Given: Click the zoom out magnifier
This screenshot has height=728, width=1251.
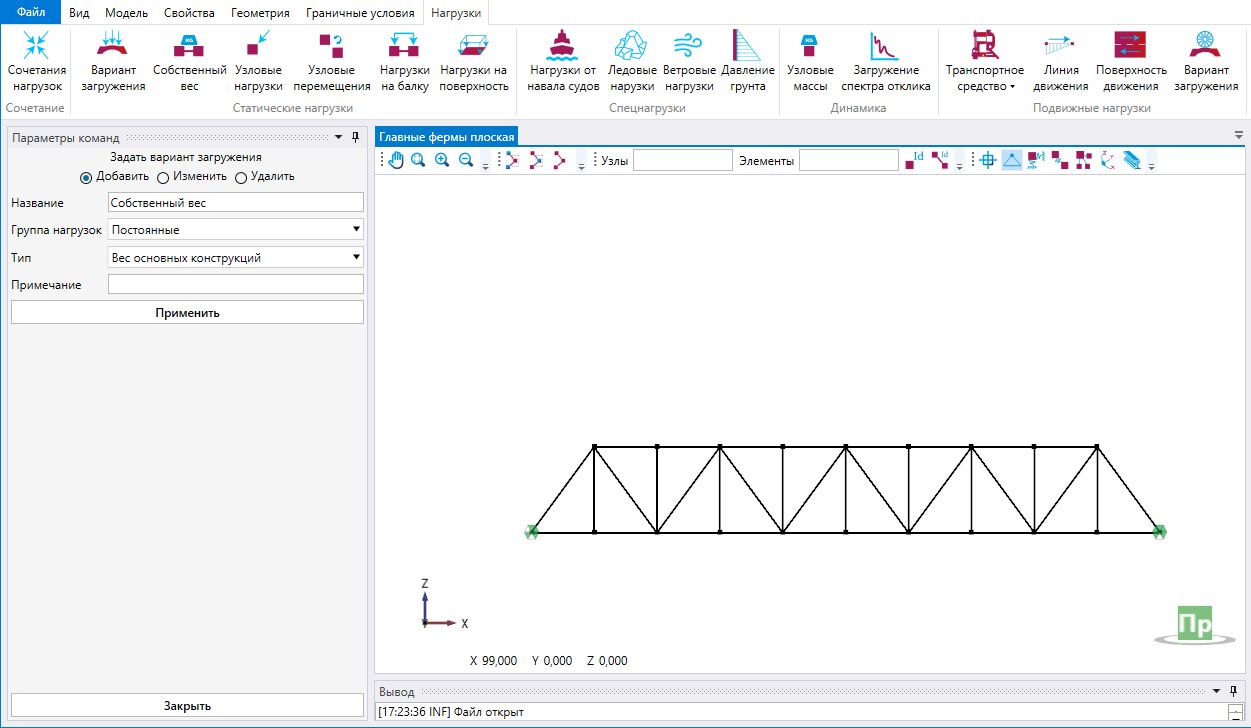Looking at the screenshot, I should point(465,160).
